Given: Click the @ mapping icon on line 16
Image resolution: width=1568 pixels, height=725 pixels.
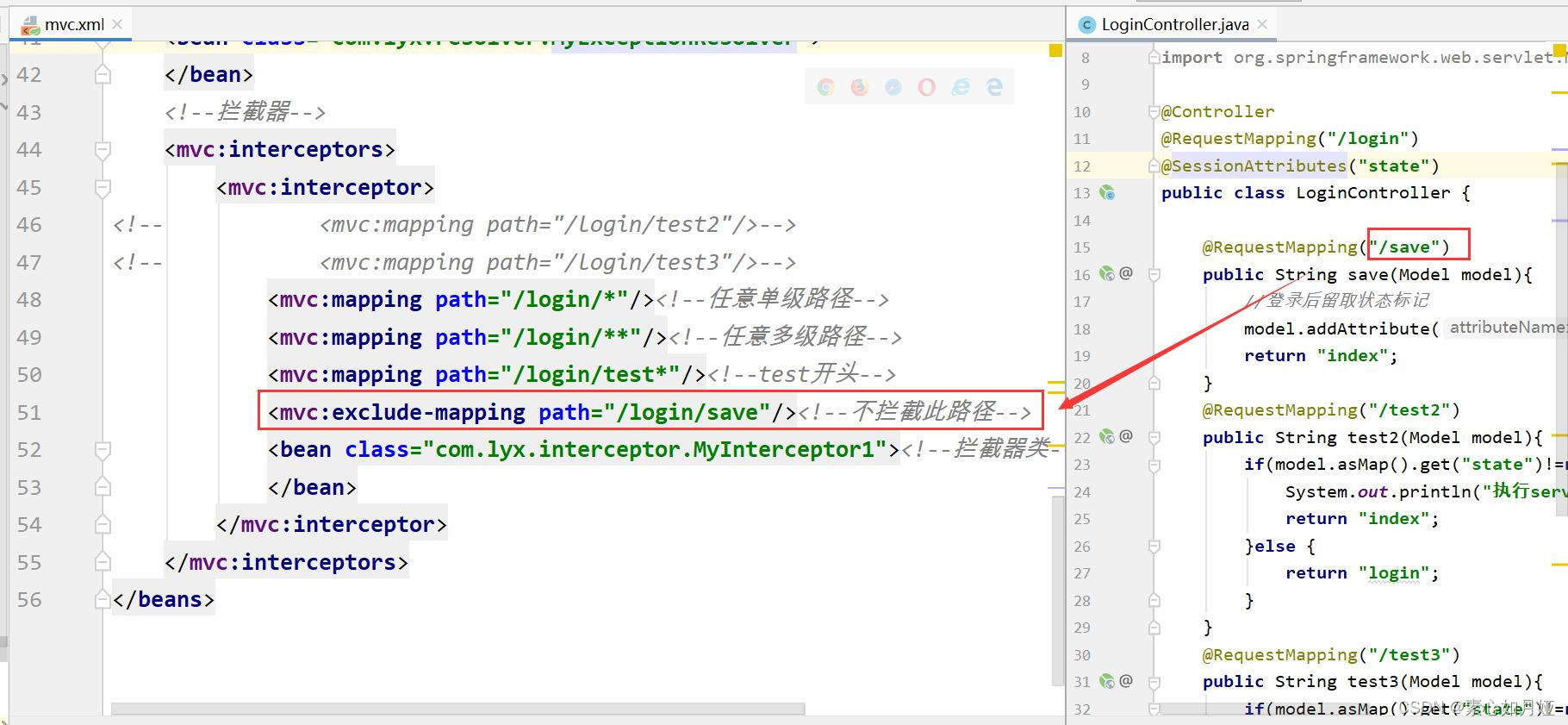Looking at the screenshot, I should 1126,273.
